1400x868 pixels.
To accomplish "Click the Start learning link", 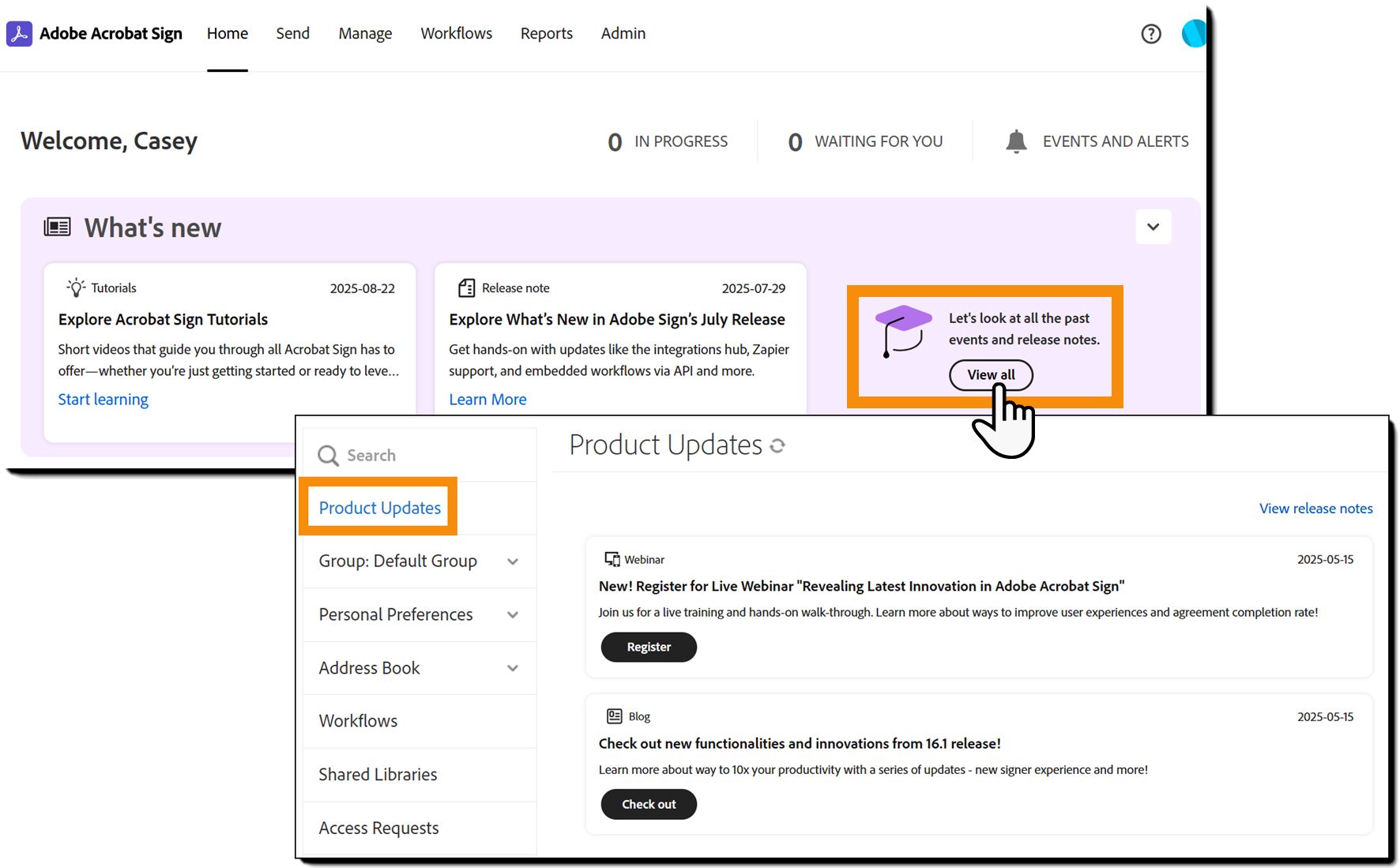I will click(x=103, y=400).
